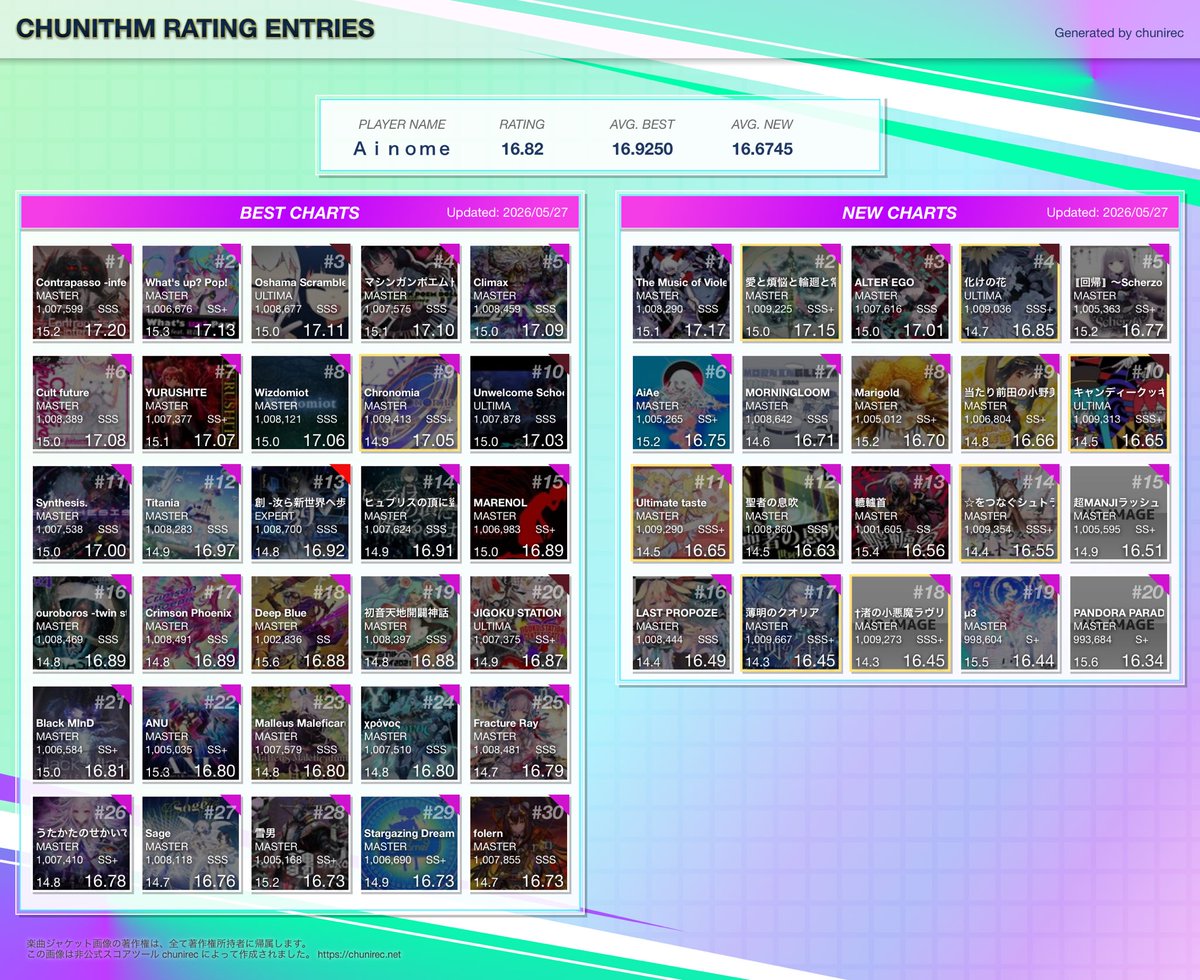Select the Stargazing Dreamer card

coord(410,843)
